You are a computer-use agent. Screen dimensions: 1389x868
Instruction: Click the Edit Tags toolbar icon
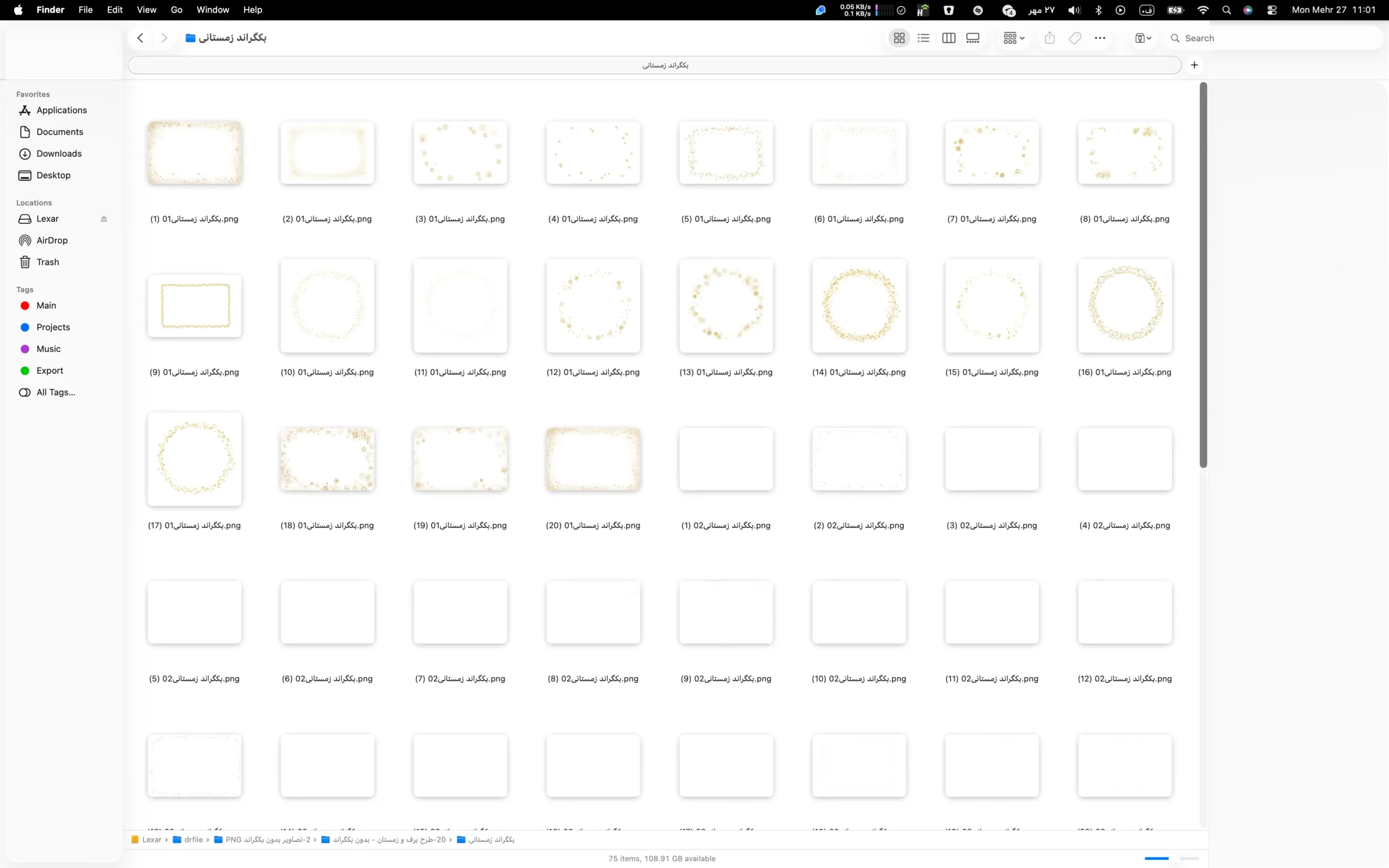pos(1074,38)
